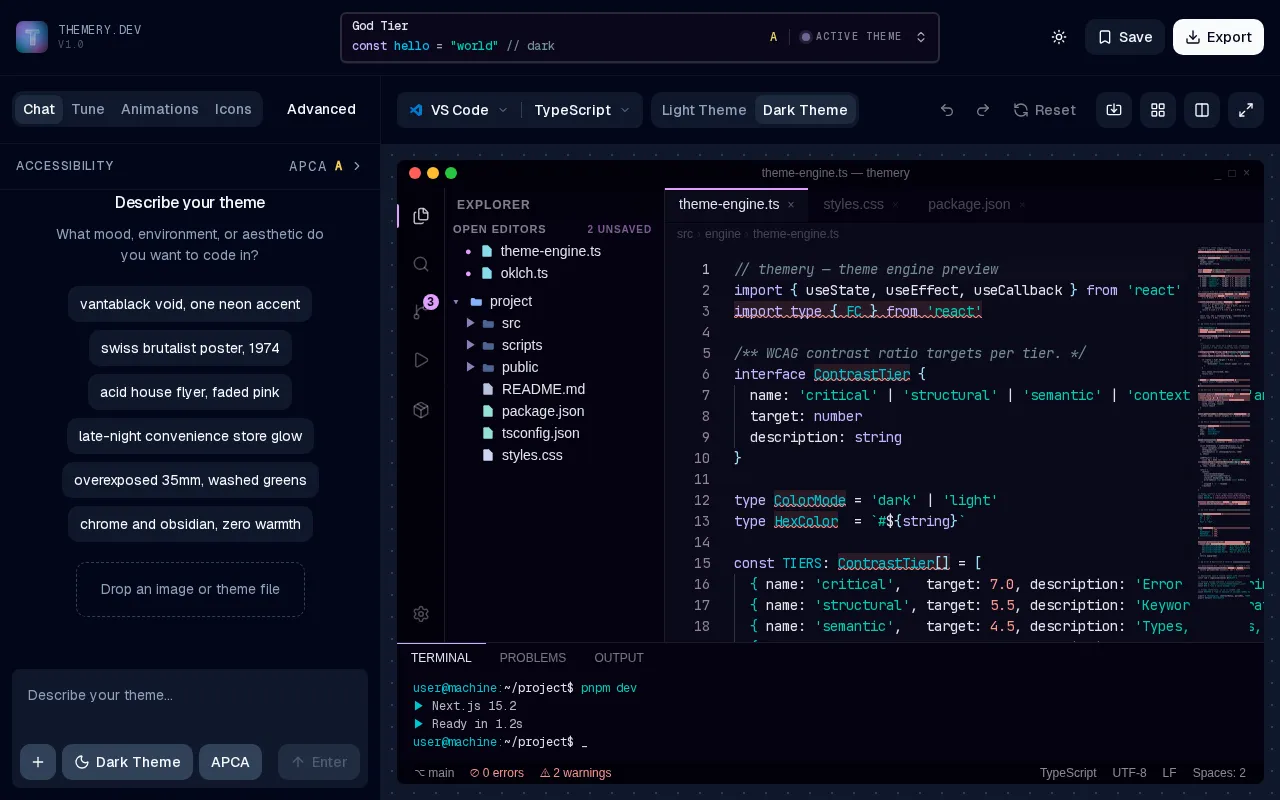
Task: Click the download/import toolbar icon
Action: [x=1114, y=110]
